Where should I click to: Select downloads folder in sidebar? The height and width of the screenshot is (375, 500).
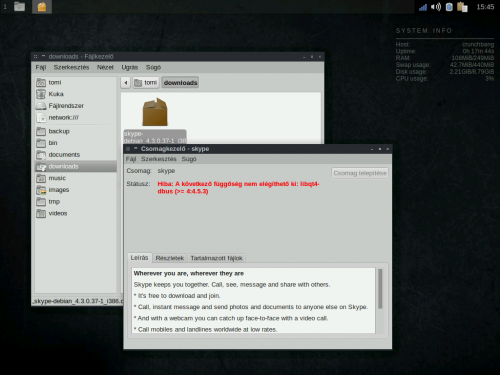(76, 166)
